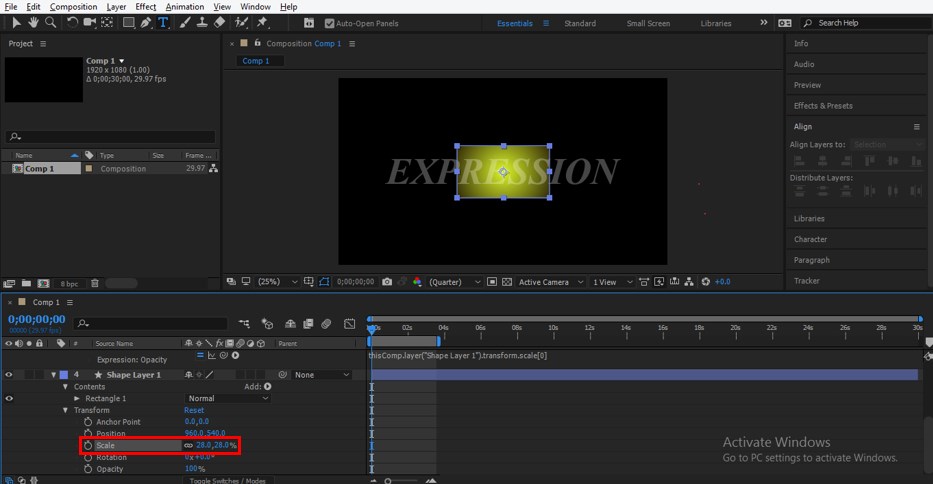The image size is (933, 484).
Task: Switch to the Small Screen workspace
Action: [648, 23]
